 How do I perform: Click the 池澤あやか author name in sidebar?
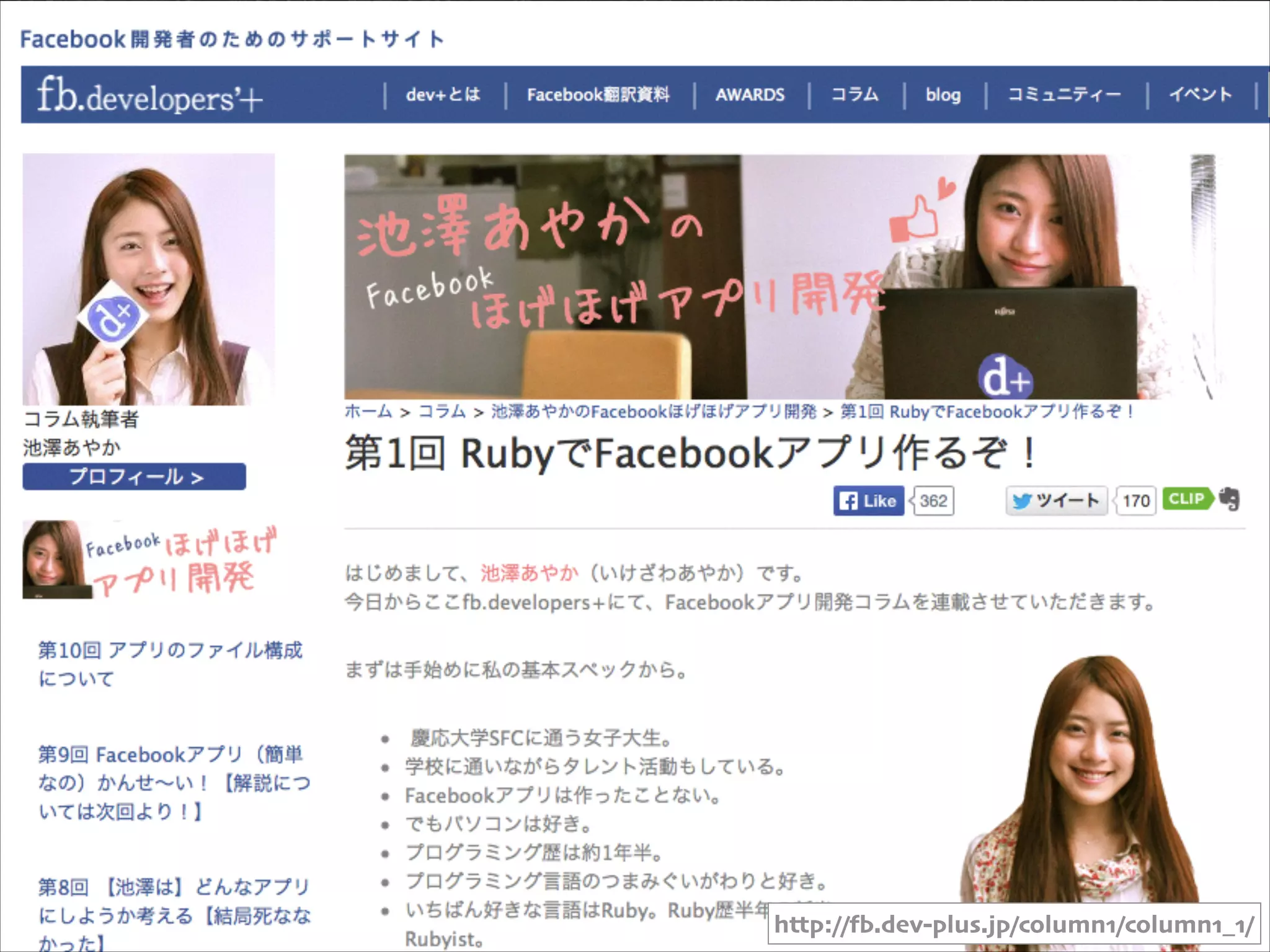[x=72, y=447]
